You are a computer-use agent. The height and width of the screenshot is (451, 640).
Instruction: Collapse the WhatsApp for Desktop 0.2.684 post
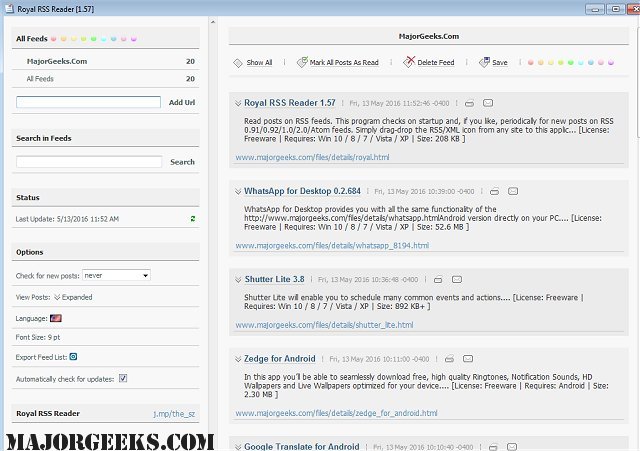click(238, 192)
